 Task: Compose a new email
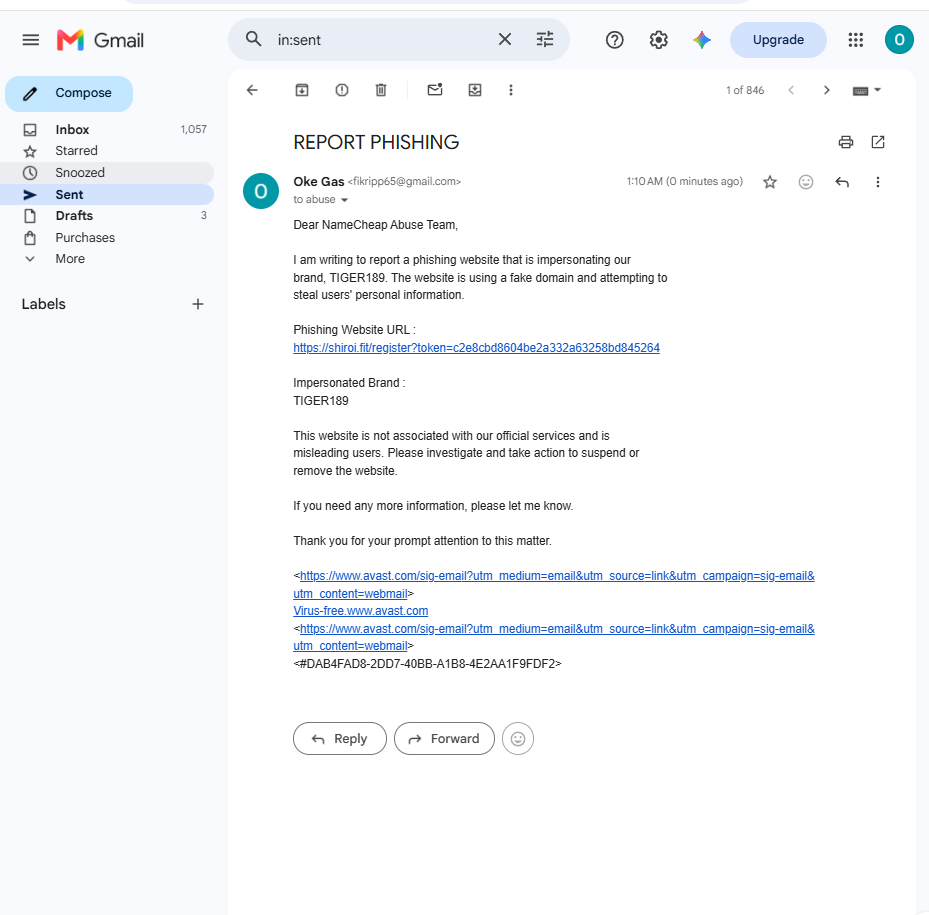pyautogui.click(x=69, y=94)
